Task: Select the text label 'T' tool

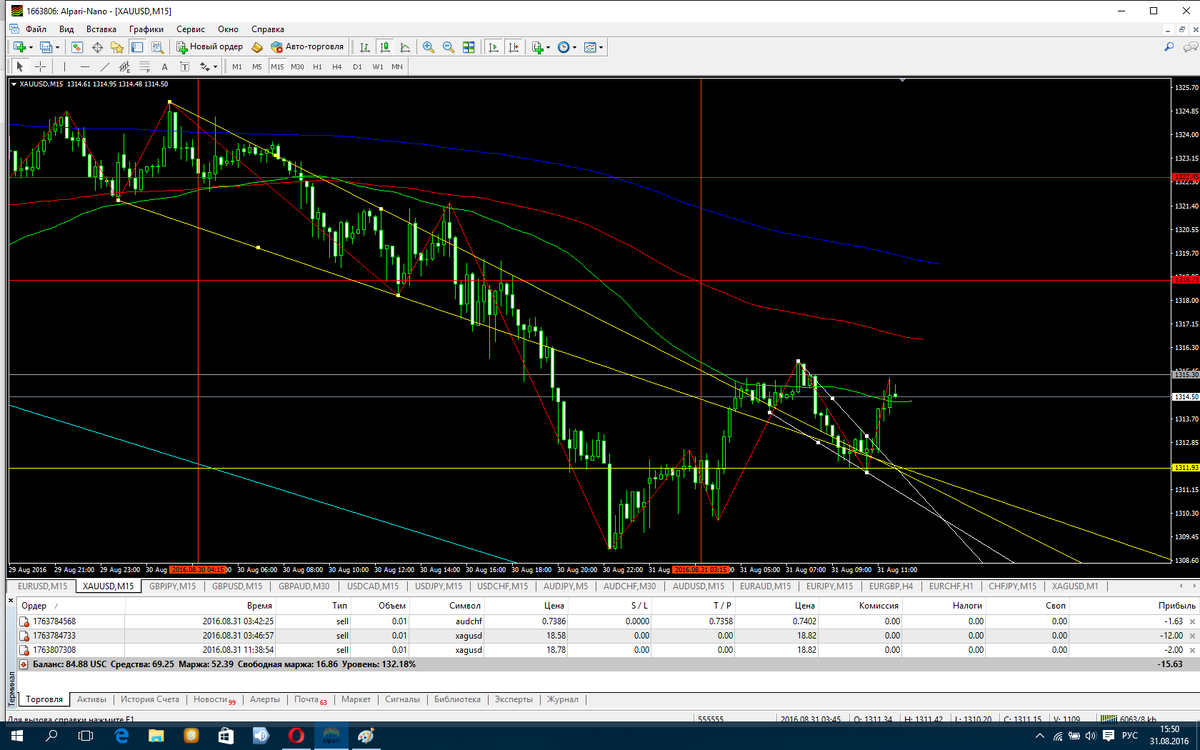Action: click(x=184, y=66)
